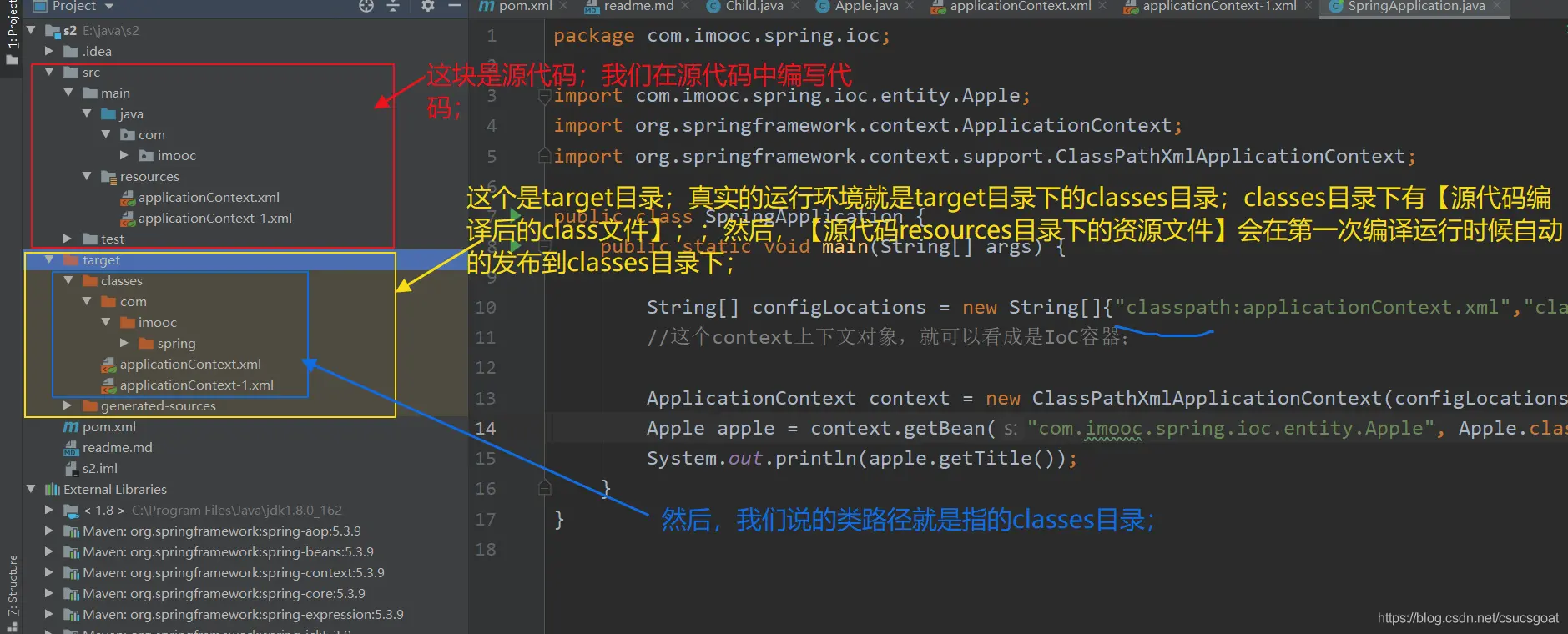Open Project panel settings gear
The image size is (1568, 634).
pyautogui.click(x=428, y=6)
